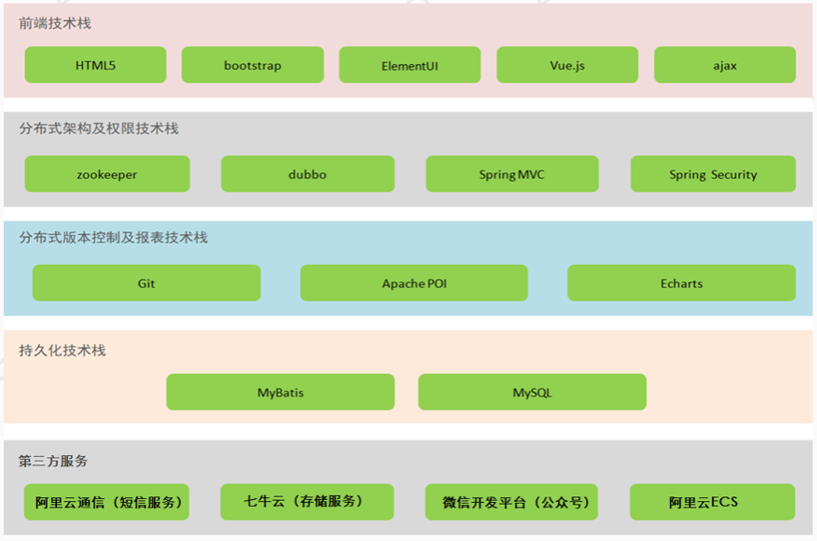Click the HTML5 box
The image size is (817, 541).
pyautogui.click(x=95, y=65)
